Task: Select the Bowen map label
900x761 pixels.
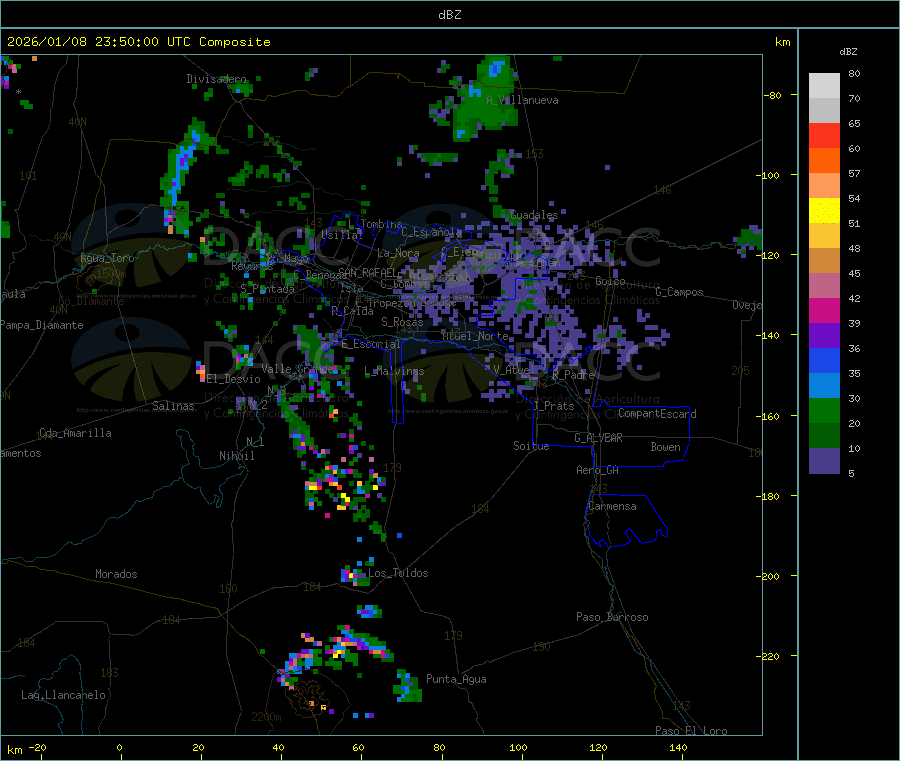Action: click(665, 447)
